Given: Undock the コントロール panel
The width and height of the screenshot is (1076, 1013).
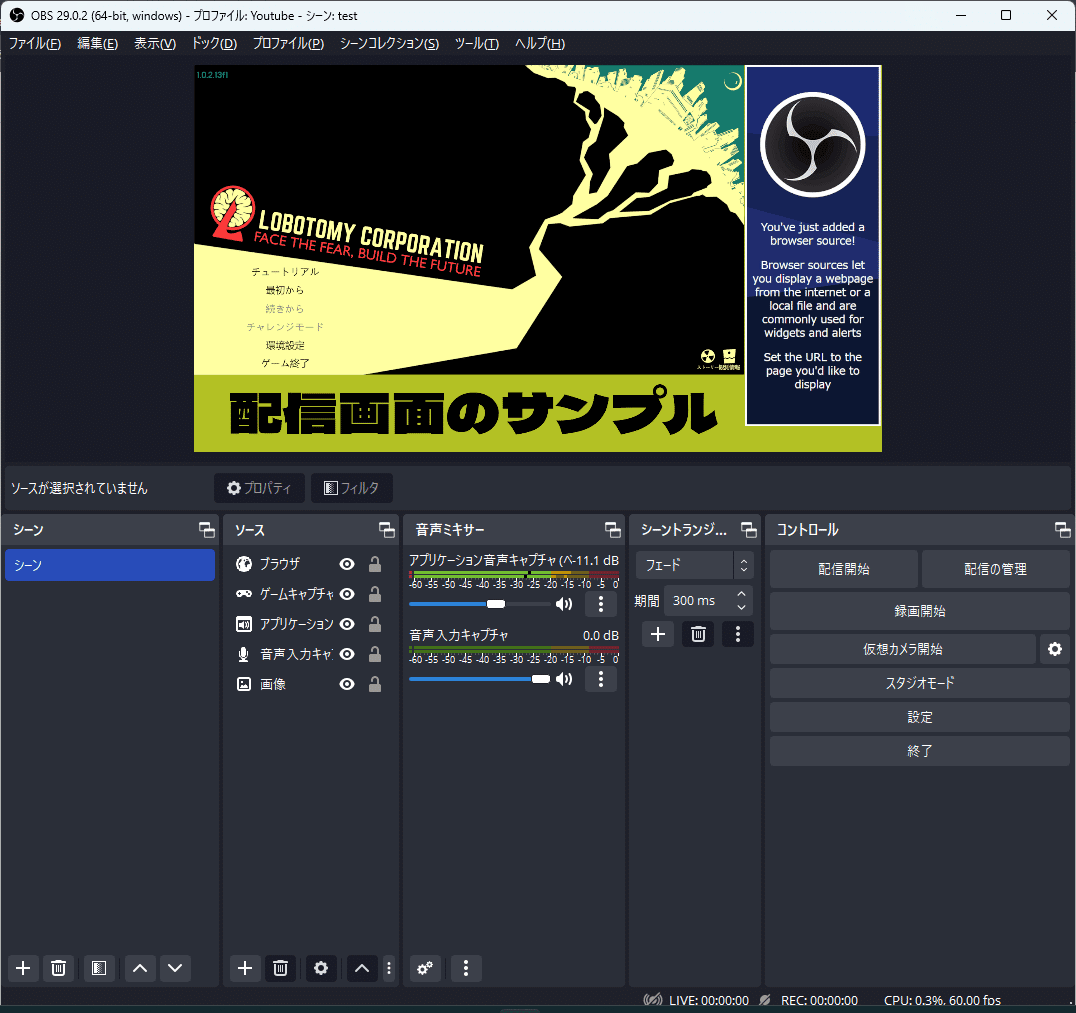Looking at the screenshot, I should coord(1062,530).
